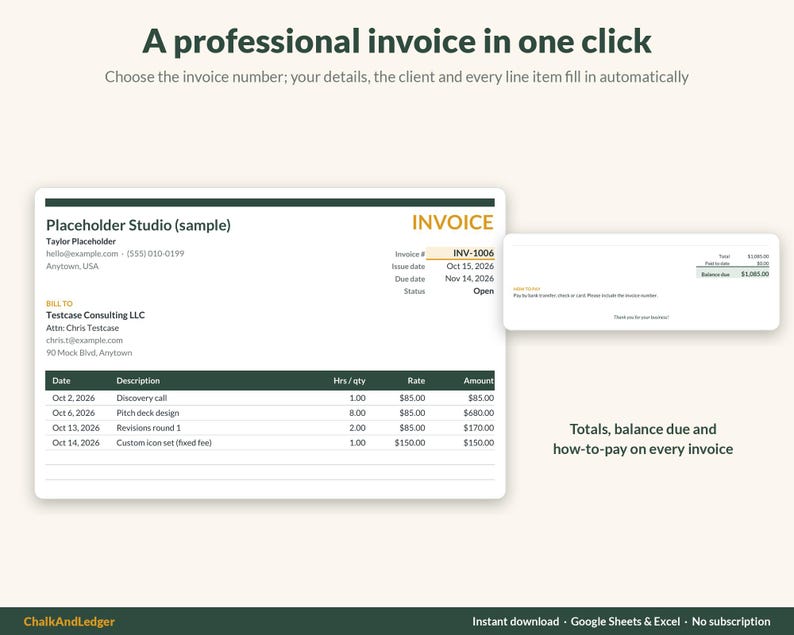This screenshot has width=794, height=635.
Task: Click the "90 Mock Blvd, Anytown" address
Action: (x=89, y=353)
